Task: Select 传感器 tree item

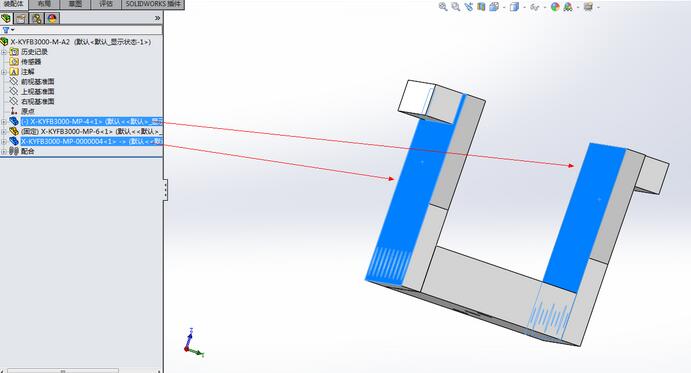Action: tap(31, 62)
